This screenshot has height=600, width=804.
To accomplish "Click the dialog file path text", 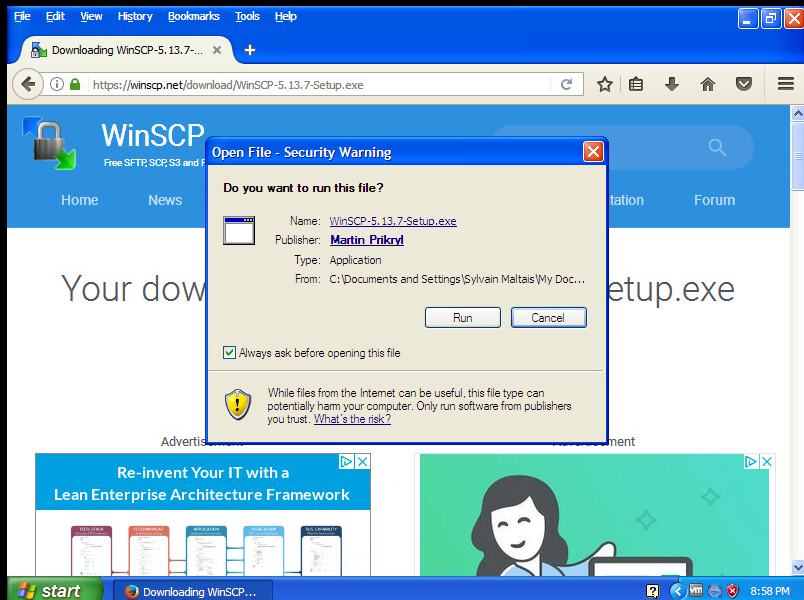I will tap(457, 279).
